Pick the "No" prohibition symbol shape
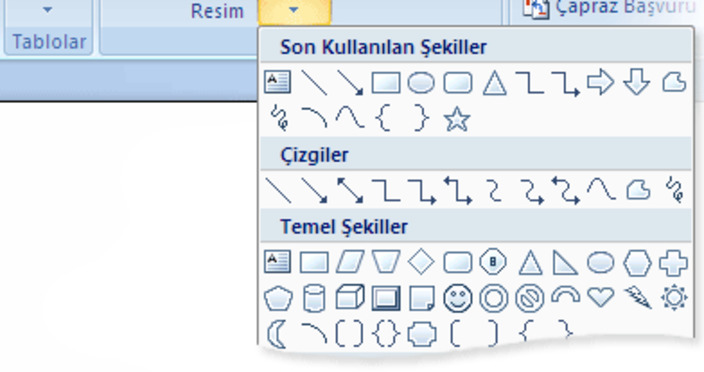 pyautogui.click(x=530, y=298)
